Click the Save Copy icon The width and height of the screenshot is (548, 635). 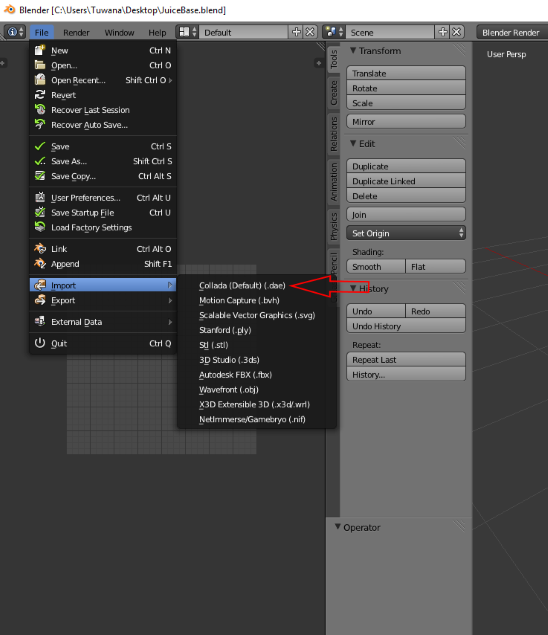[x=40, y=176]
